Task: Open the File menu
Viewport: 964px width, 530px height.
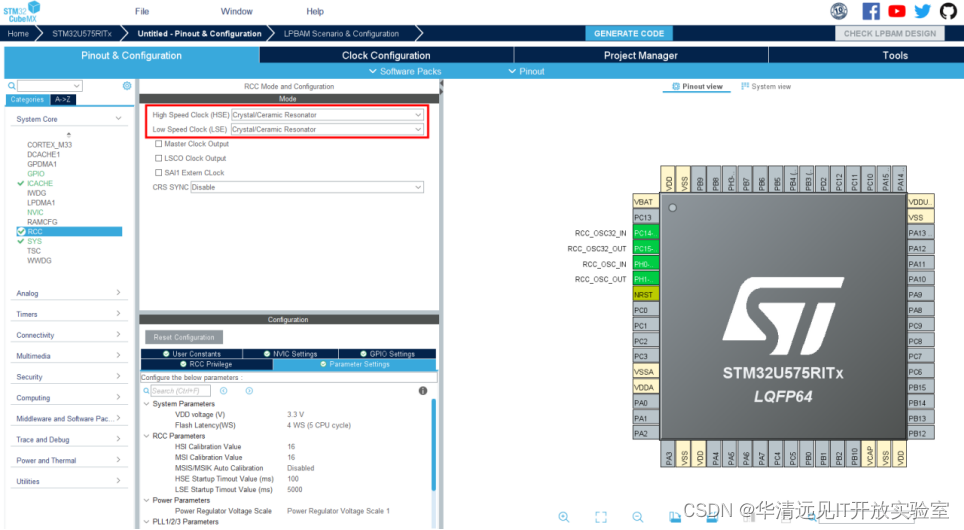Action: 142,11
